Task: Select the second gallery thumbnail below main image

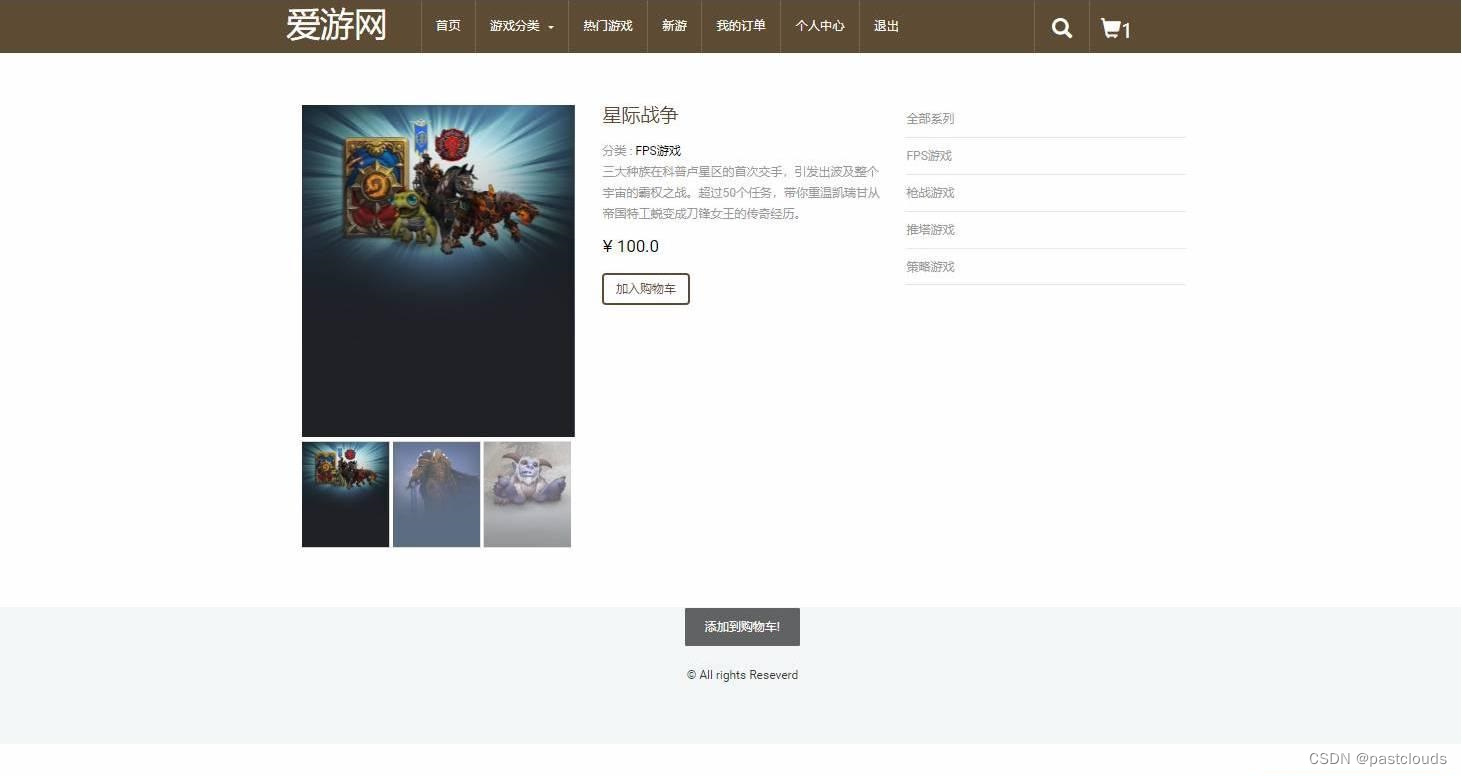Action: click(x=436, y=494)
